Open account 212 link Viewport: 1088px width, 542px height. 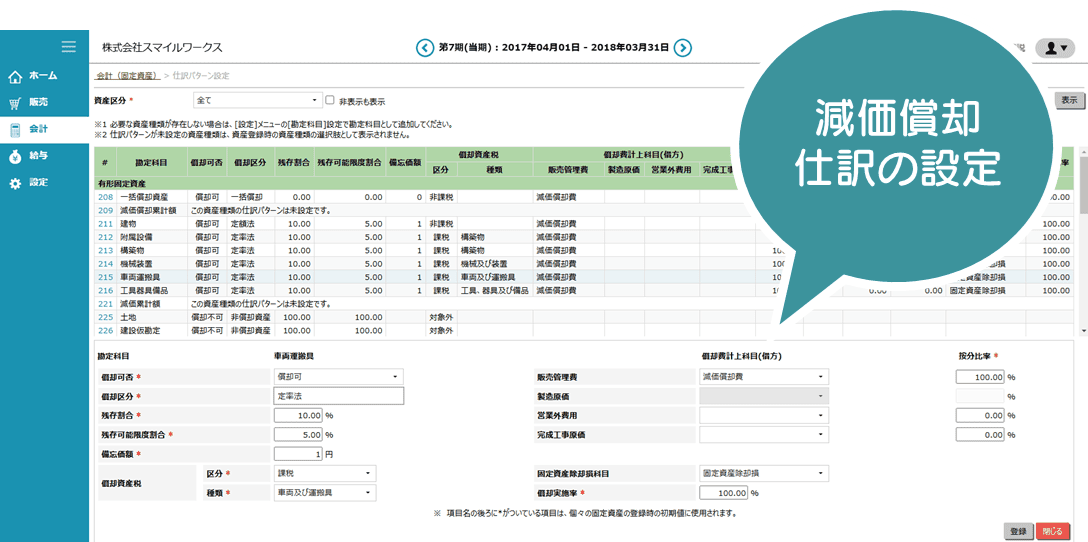point(105,237)
